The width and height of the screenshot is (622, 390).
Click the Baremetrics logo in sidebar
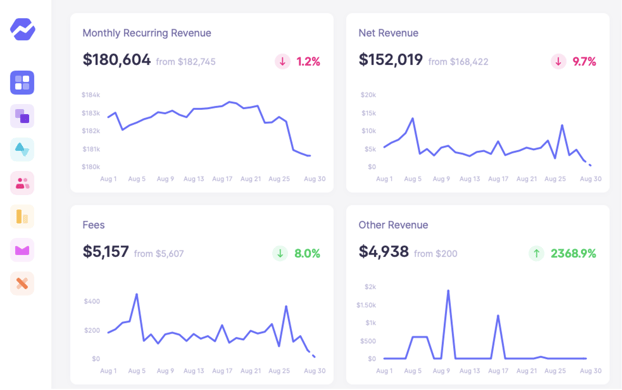coord(23,29)
